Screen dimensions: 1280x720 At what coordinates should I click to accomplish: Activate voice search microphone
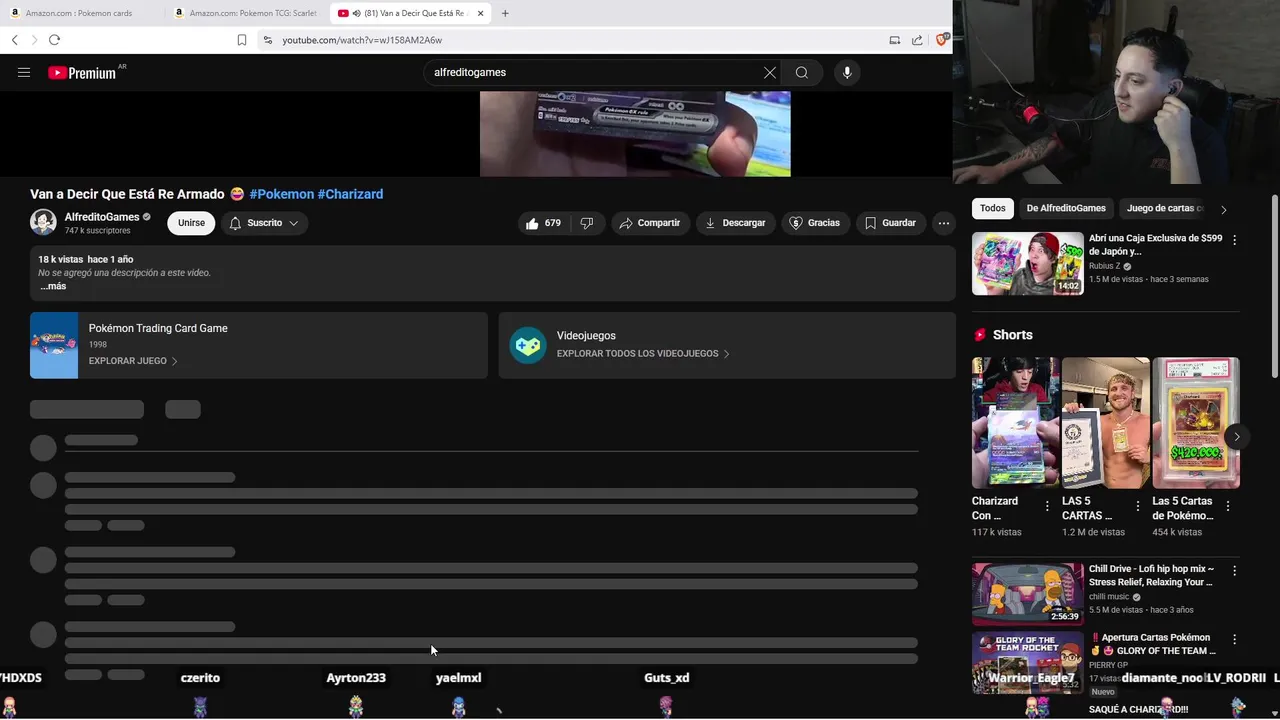pyautogui.click(x=847, y=73)
